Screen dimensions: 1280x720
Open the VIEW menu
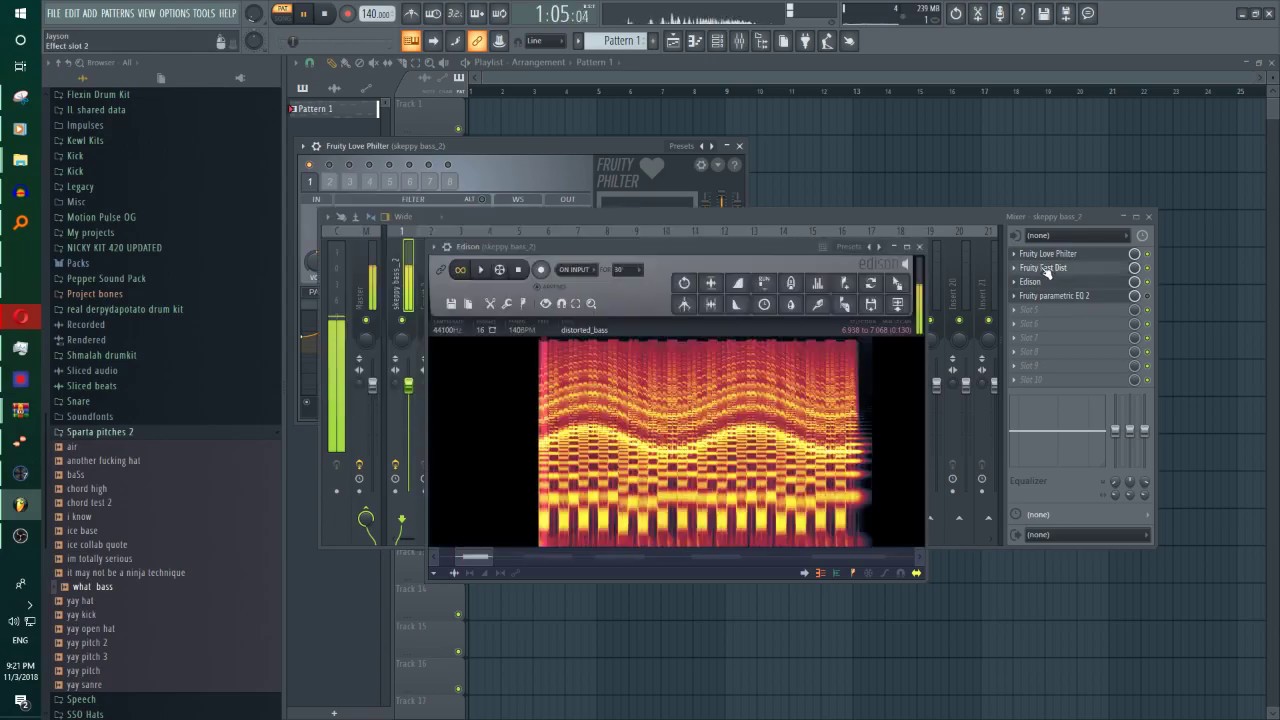coord(146,13)
